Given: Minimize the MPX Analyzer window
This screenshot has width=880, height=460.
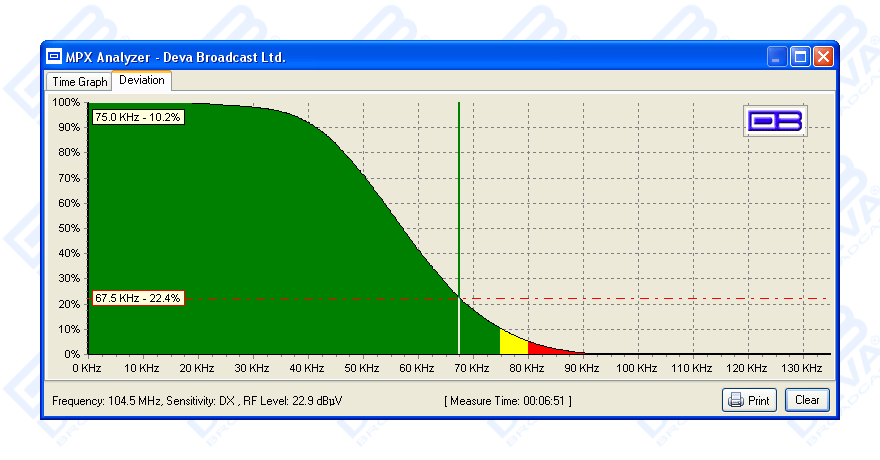Looking at the screenshot, I should [778, 57].
